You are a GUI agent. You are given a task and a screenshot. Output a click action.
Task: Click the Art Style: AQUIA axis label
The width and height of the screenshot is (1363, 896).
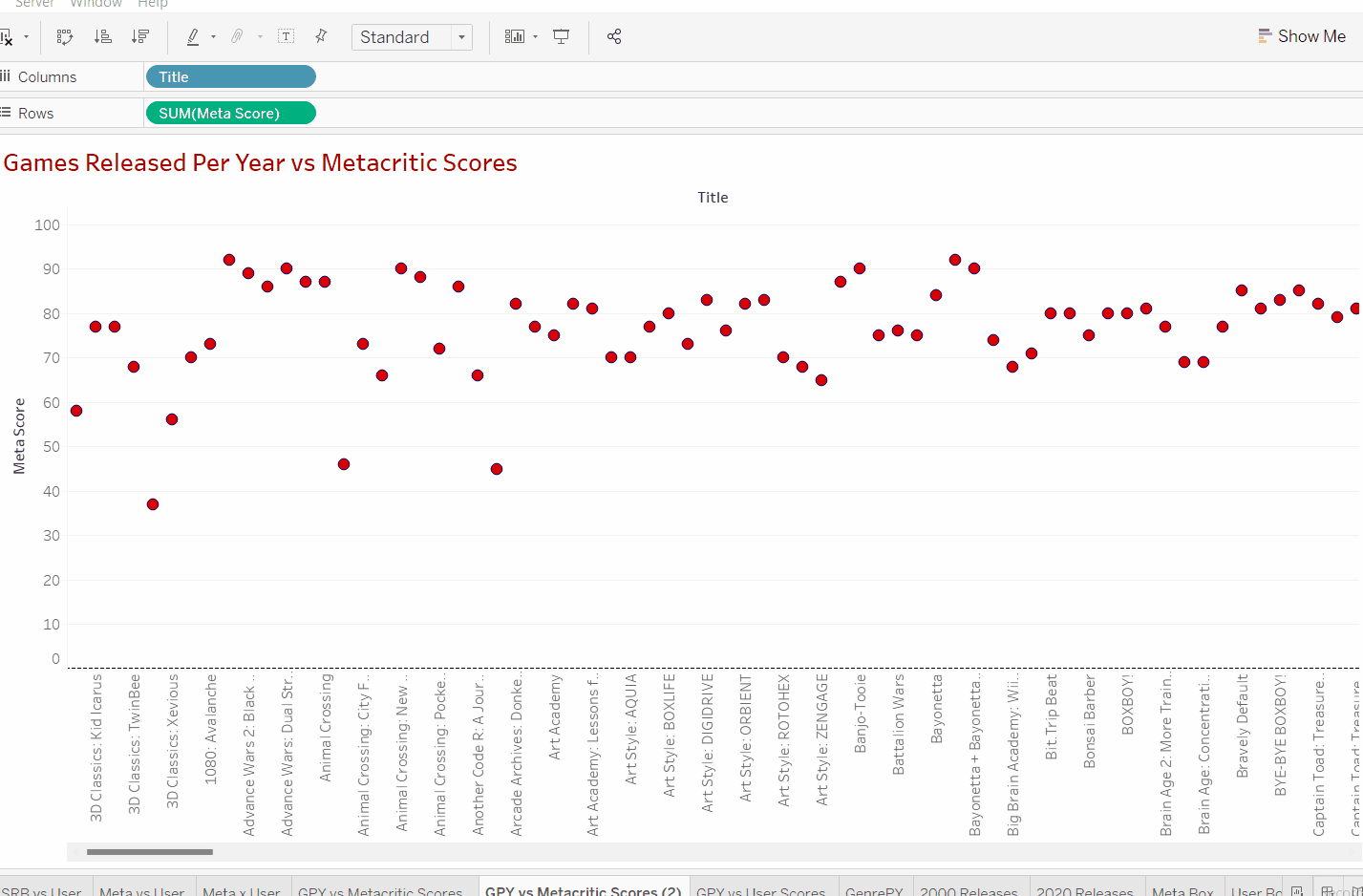[x=630, y=730]
